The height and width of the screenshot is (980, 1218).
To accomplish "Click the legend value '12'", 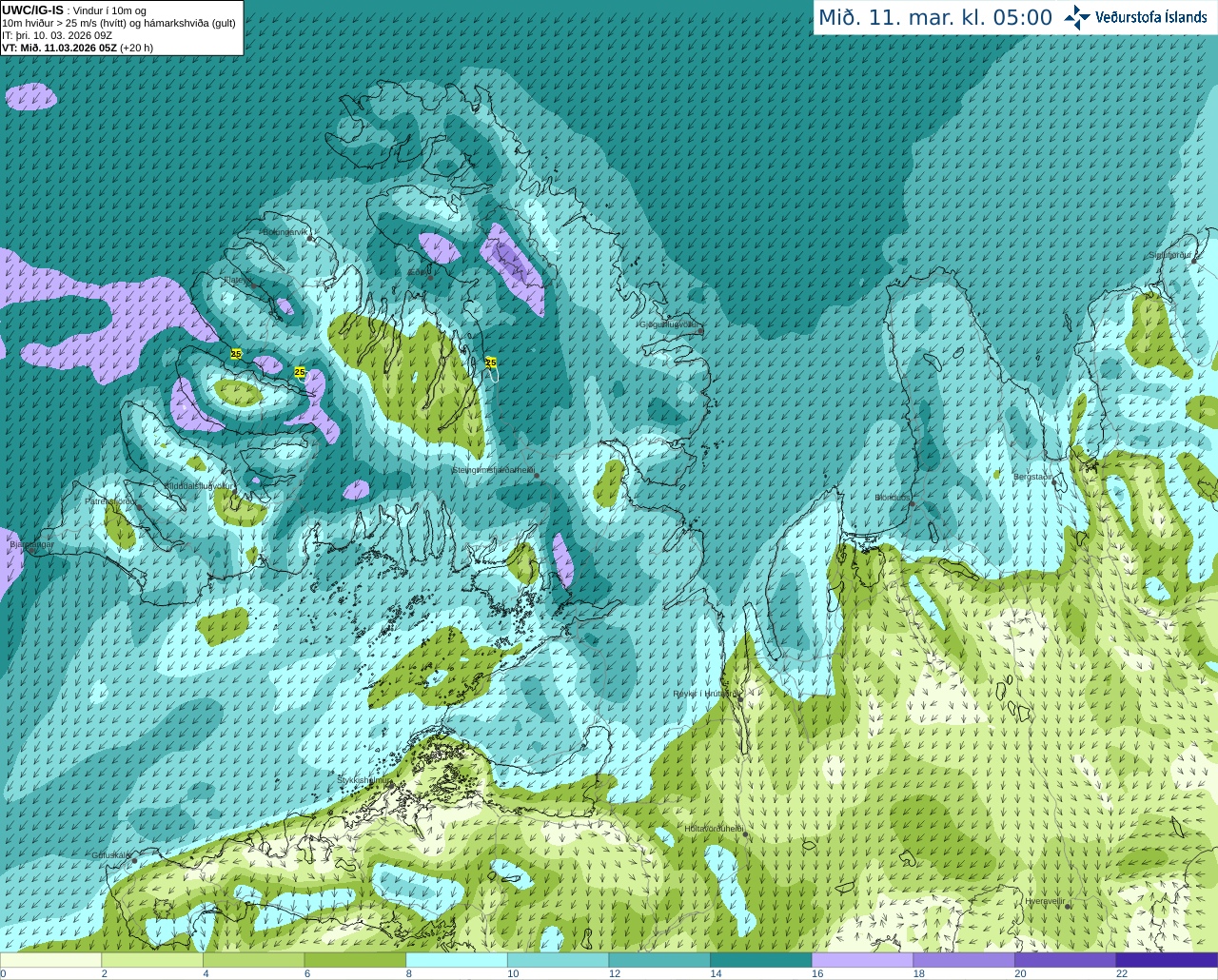I will click(x=615, y=973).
